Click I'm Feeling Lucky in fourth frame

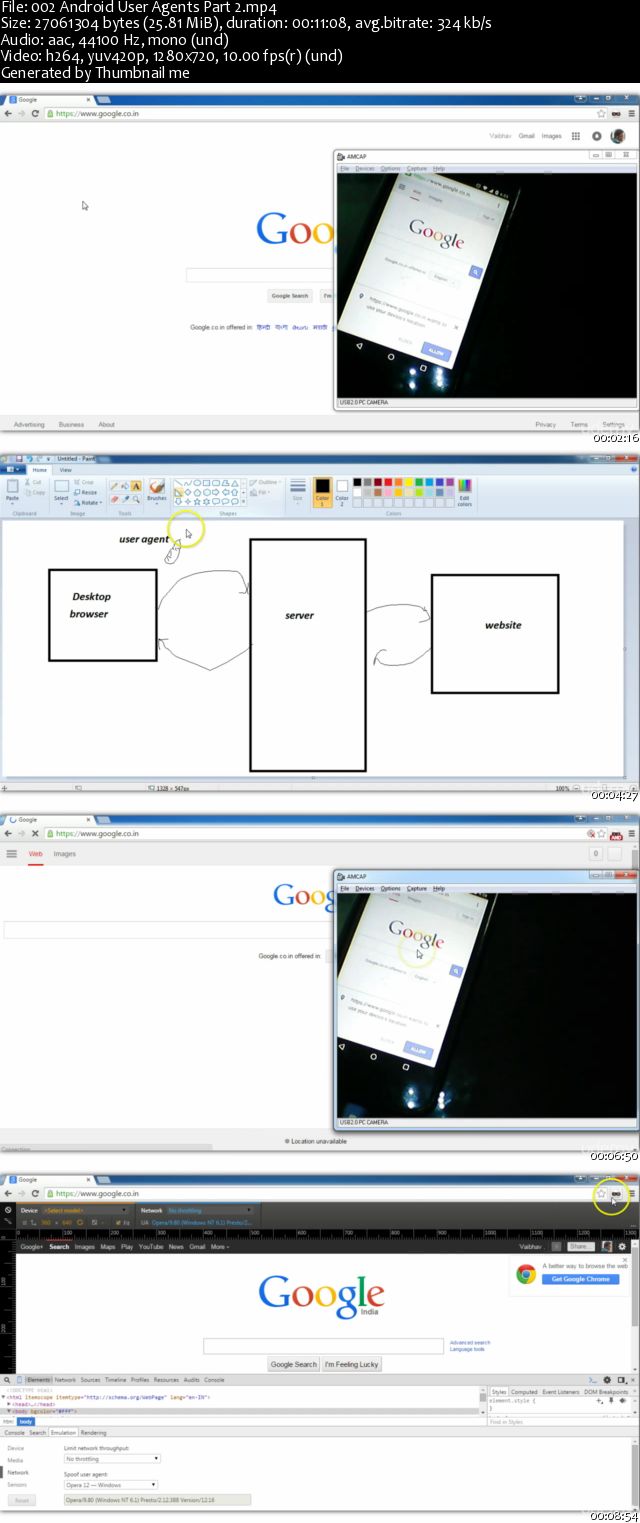click(x=352, y=1364)
